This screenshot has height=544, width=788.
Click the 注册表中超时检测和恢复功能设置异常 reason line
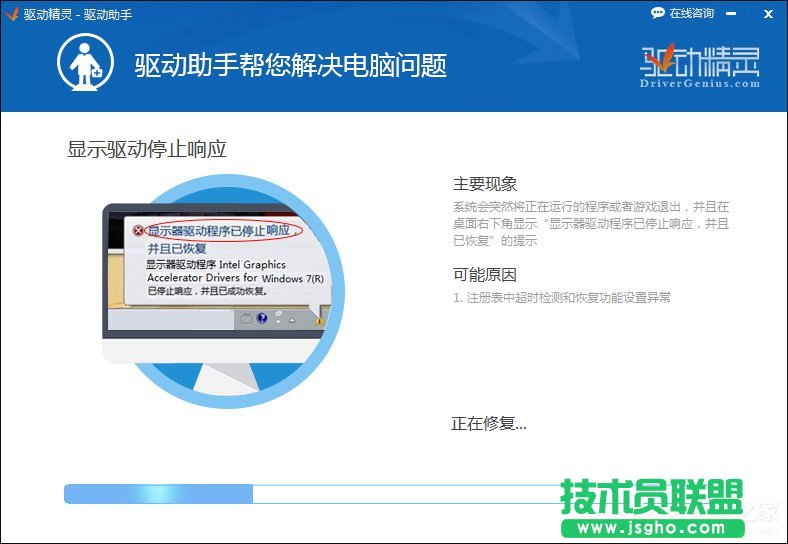tap(562, 298)
